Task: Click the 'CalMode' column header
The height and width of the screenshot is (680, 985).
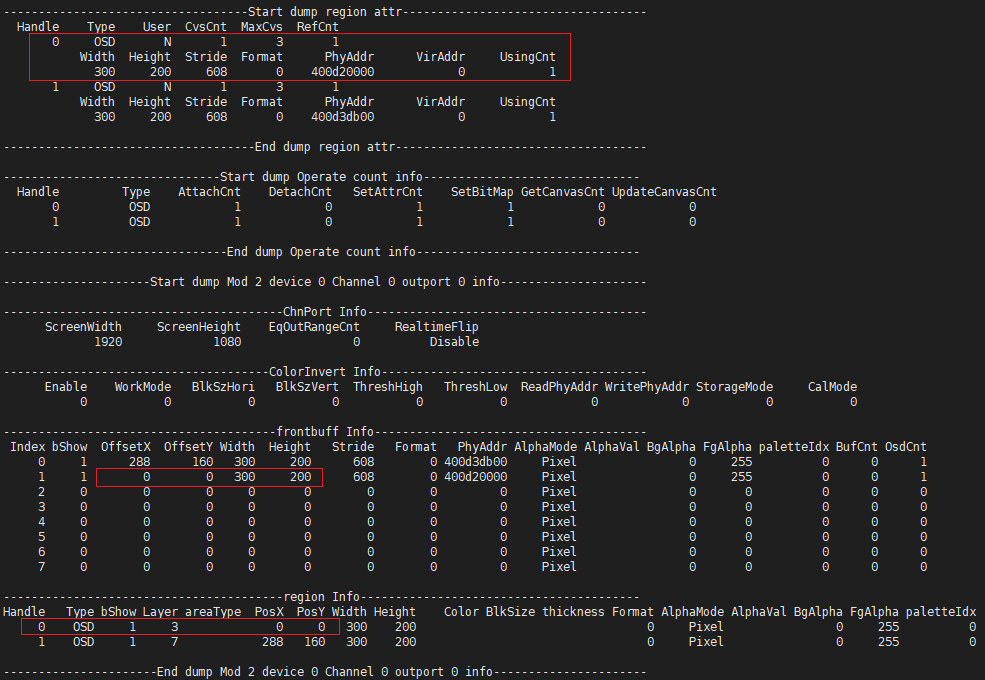Action: point(832,387)
